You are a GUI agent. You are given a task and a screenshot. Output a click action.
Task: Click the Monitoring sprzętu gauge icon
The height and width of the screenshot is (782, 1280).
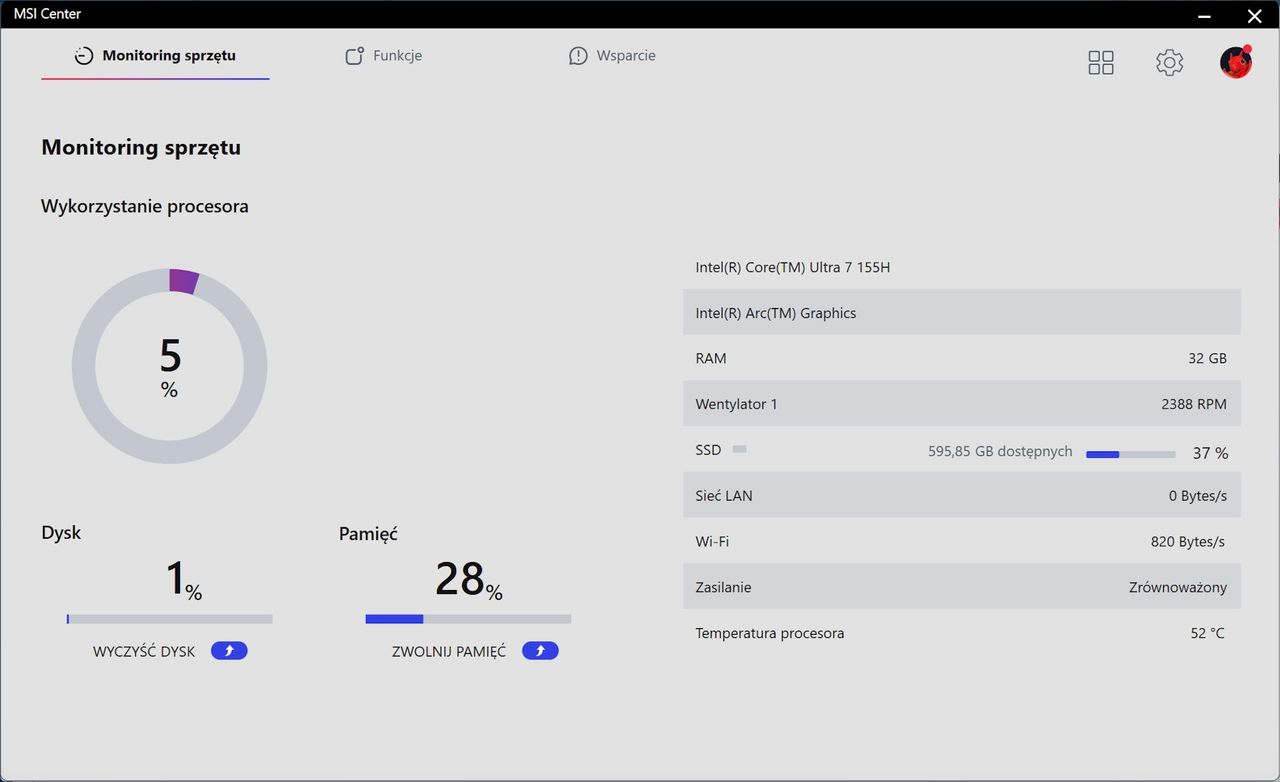click(x=84, y=56)
